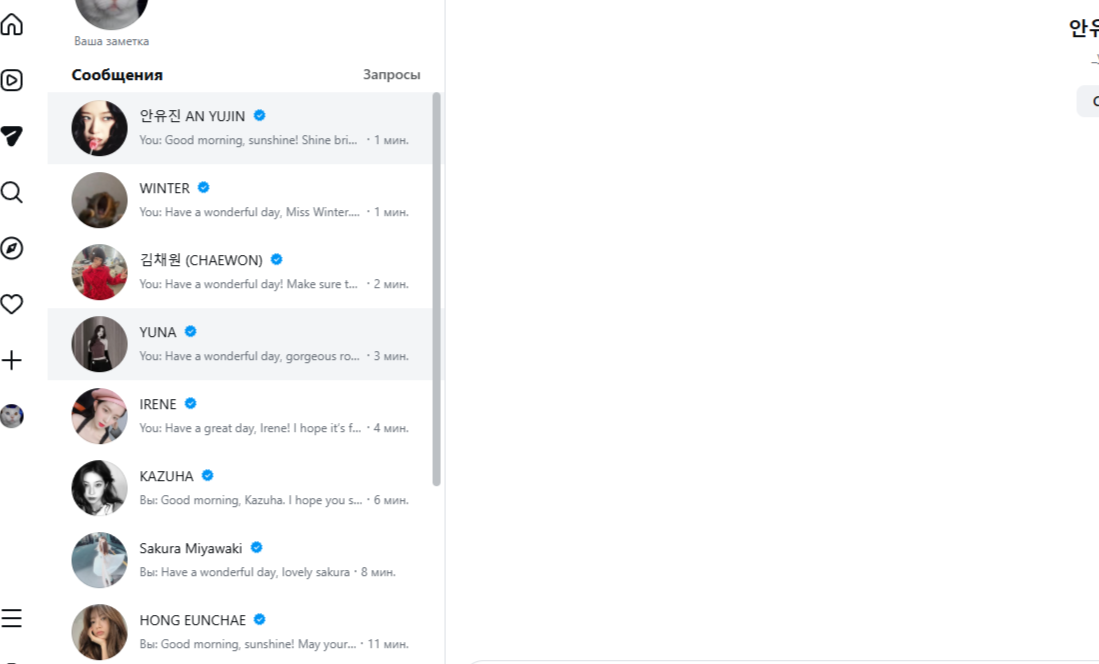
Task: Open the Explore compass icon
Action: coord(12,248)
